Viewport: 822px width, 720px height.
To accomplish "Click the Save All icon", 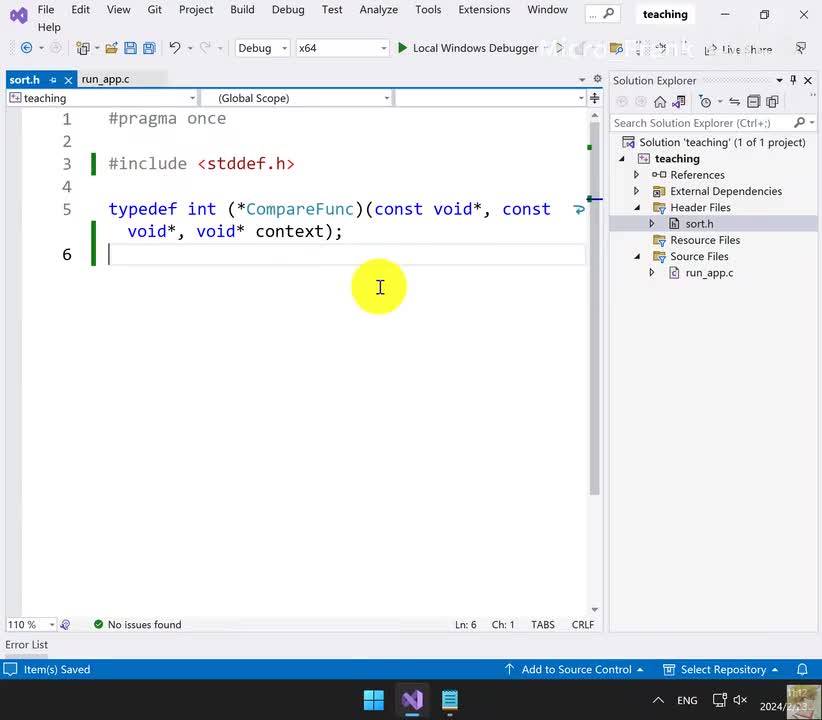I will tap(149, 48).
